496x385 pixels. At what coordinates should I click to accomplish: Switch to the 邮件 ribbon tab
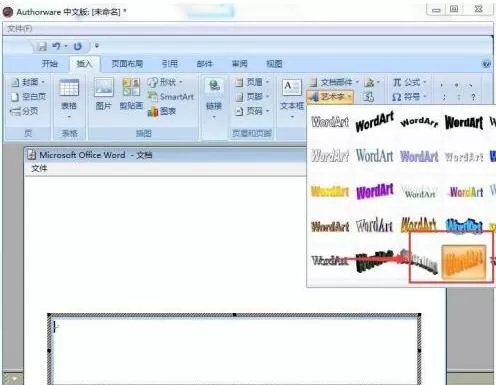[x=204, y=63]
